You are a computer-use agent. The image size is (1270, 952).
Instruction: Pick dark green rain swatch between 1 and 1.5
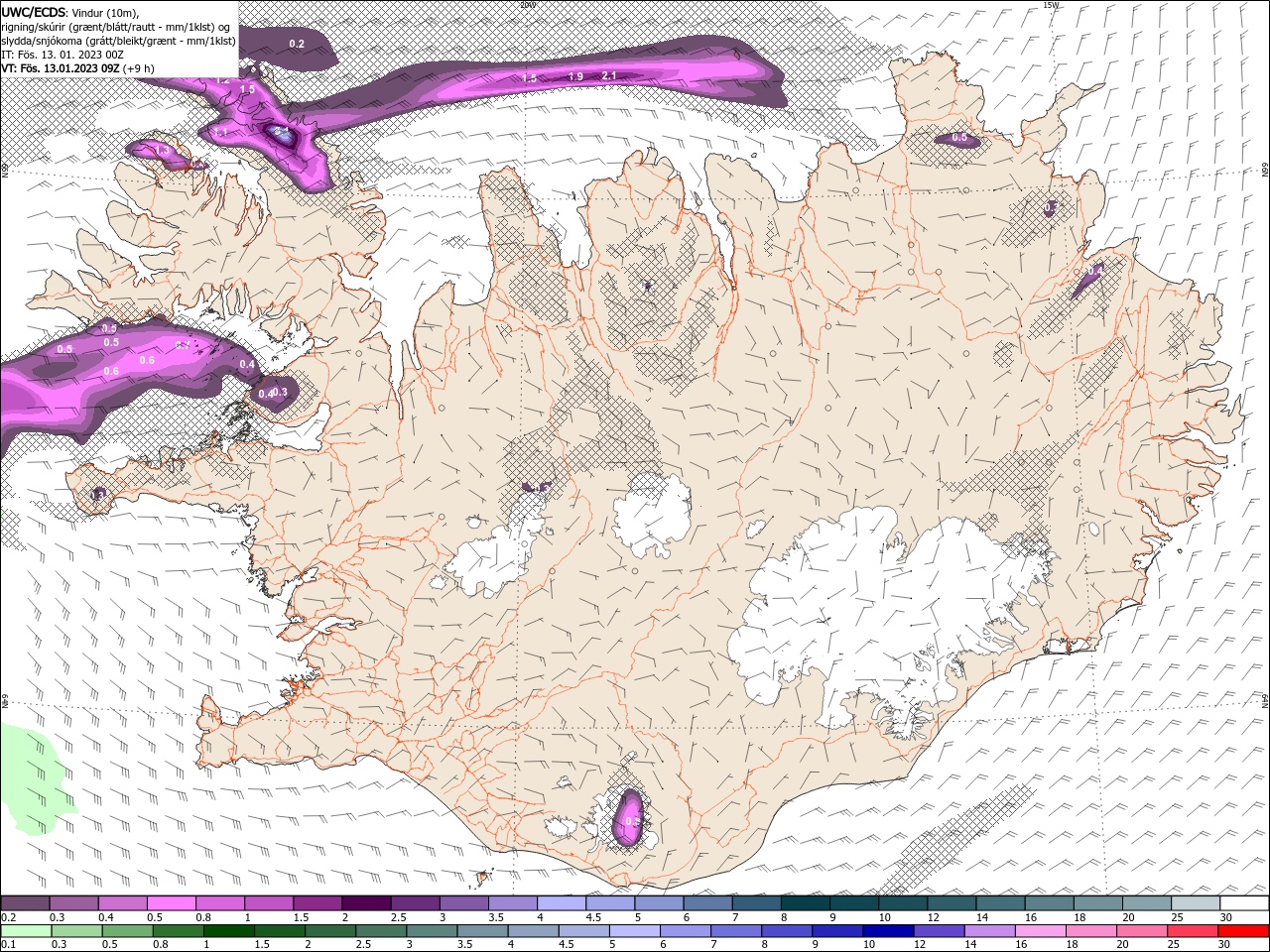(228, 931)
